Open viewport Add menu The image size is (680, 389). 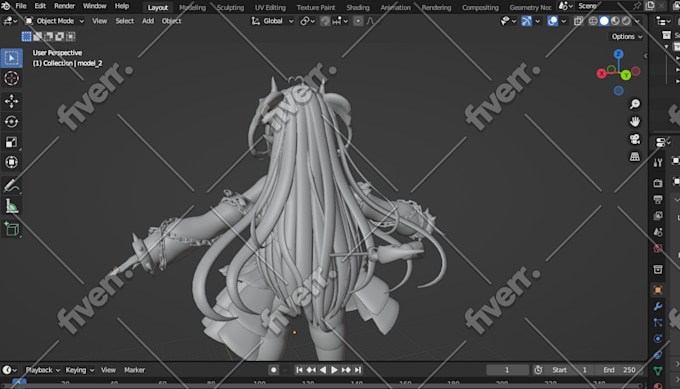pos(148,21)
